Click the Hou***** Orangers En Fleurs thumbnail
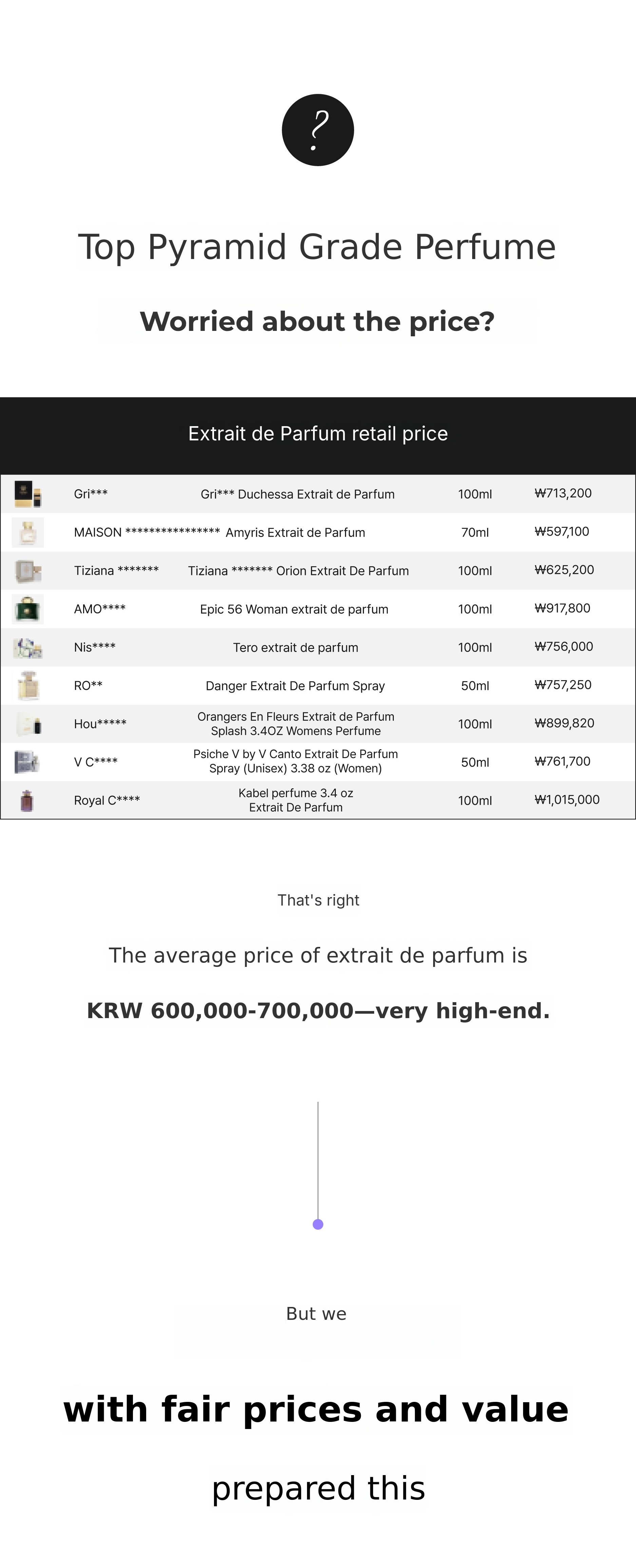The width and height of the screenshot is (636, 1568). 28,724
